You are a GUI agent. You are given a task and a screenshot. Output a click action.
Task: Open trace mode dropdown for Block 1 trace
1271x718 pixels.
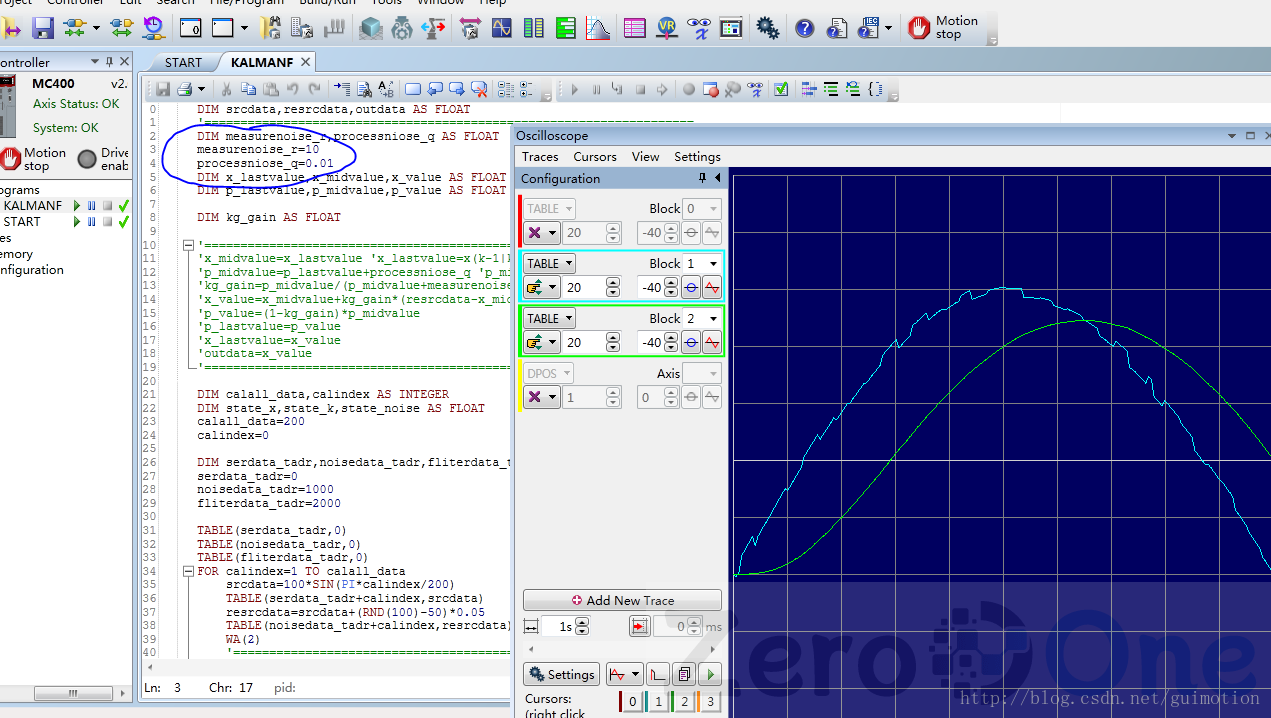tap(541, 288)
